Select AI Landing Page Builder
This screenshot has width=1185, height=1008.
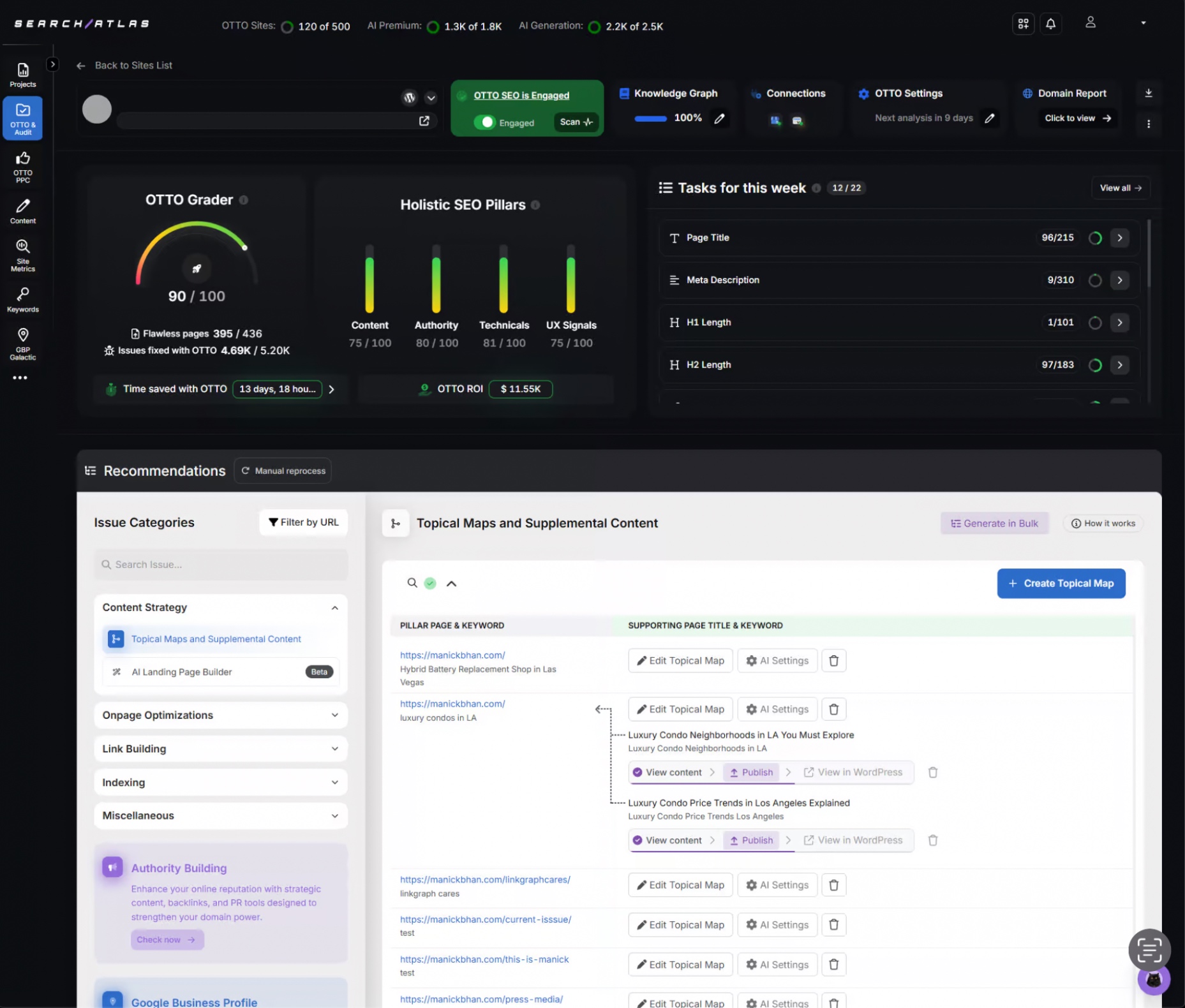[181, 671]
